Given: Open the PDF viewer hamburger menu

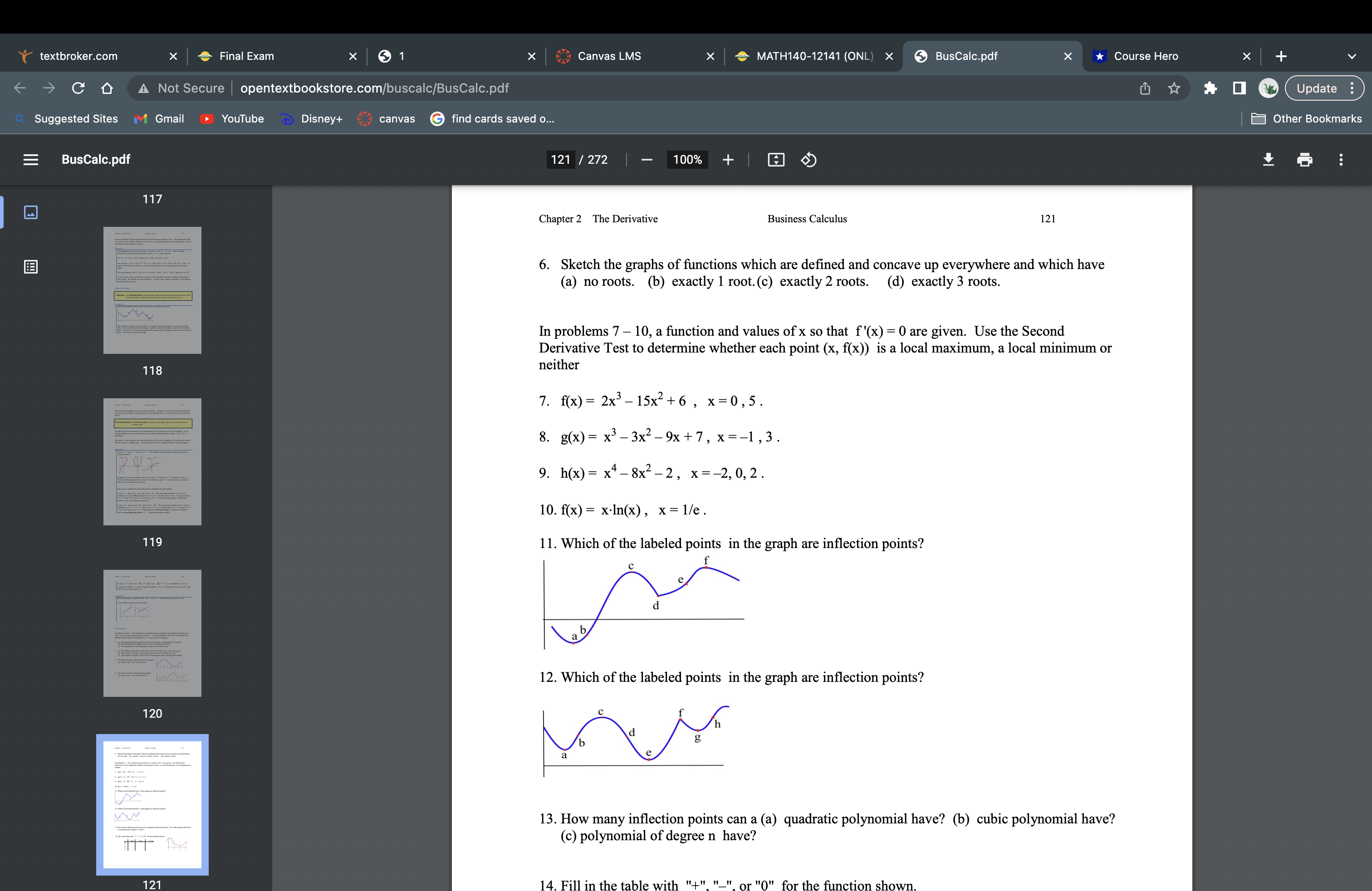Looking at the screenshot, I should (x=30, y=160).
